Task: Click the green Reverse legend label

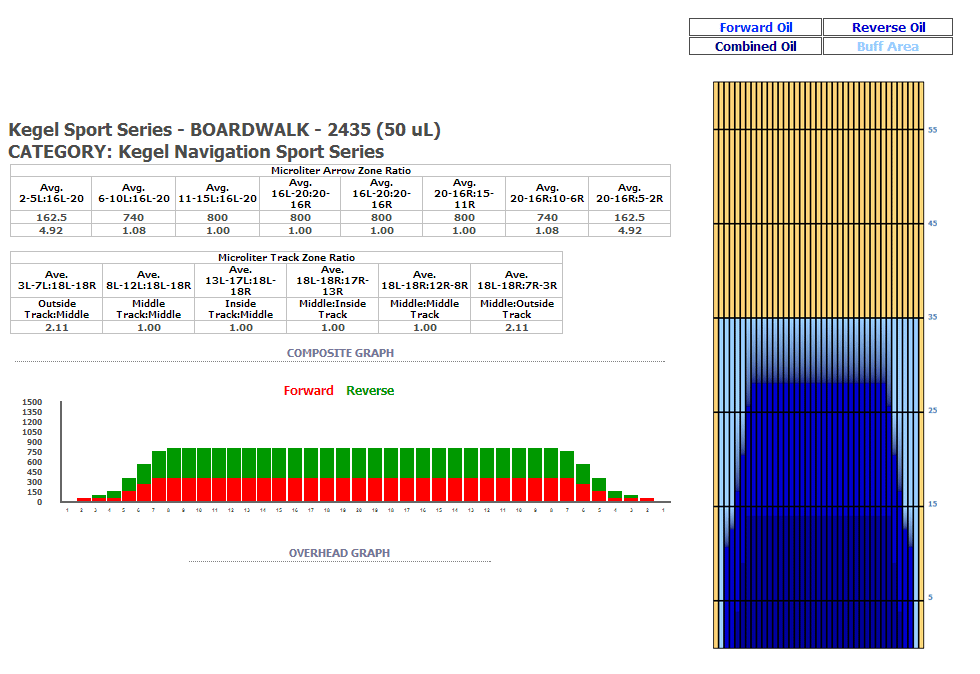Action: tap(370, 391)
